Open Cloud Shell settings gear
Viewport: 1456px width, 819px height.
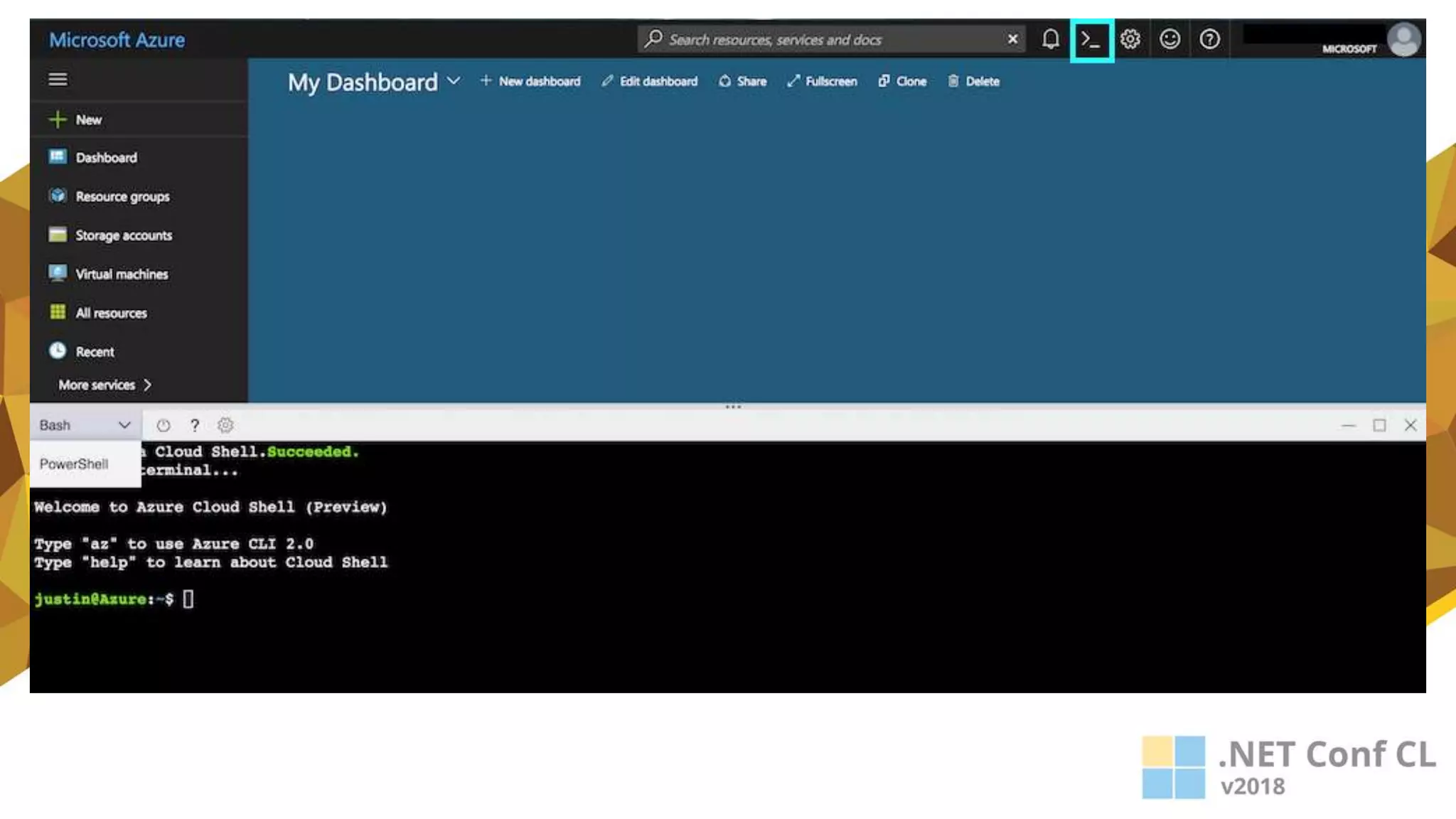point(225,425)
